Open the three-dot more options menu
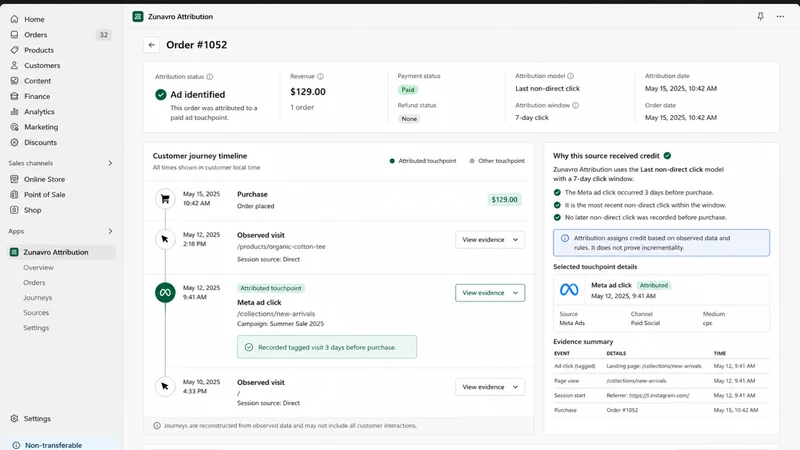800x450 pixels. click(780, 16)
